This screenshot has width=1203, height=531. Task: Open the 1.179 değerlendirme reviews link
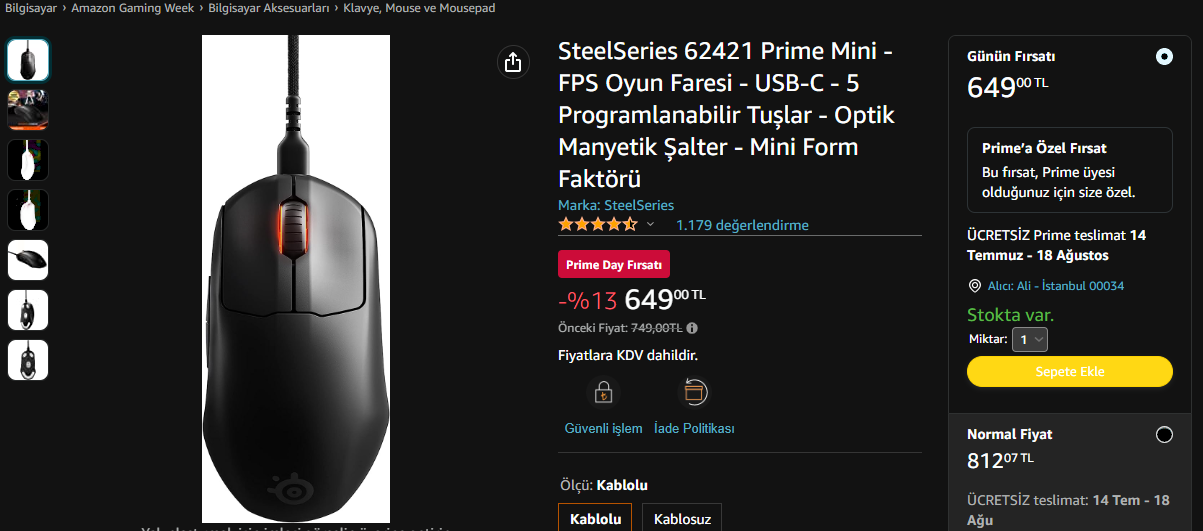[x=742, y=225]
